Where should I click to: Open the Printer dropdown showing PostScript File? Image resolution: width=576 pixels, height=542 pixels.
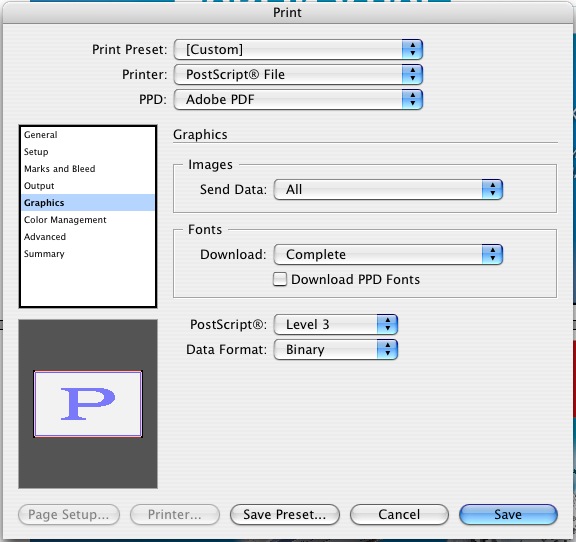tap(298, 74)
